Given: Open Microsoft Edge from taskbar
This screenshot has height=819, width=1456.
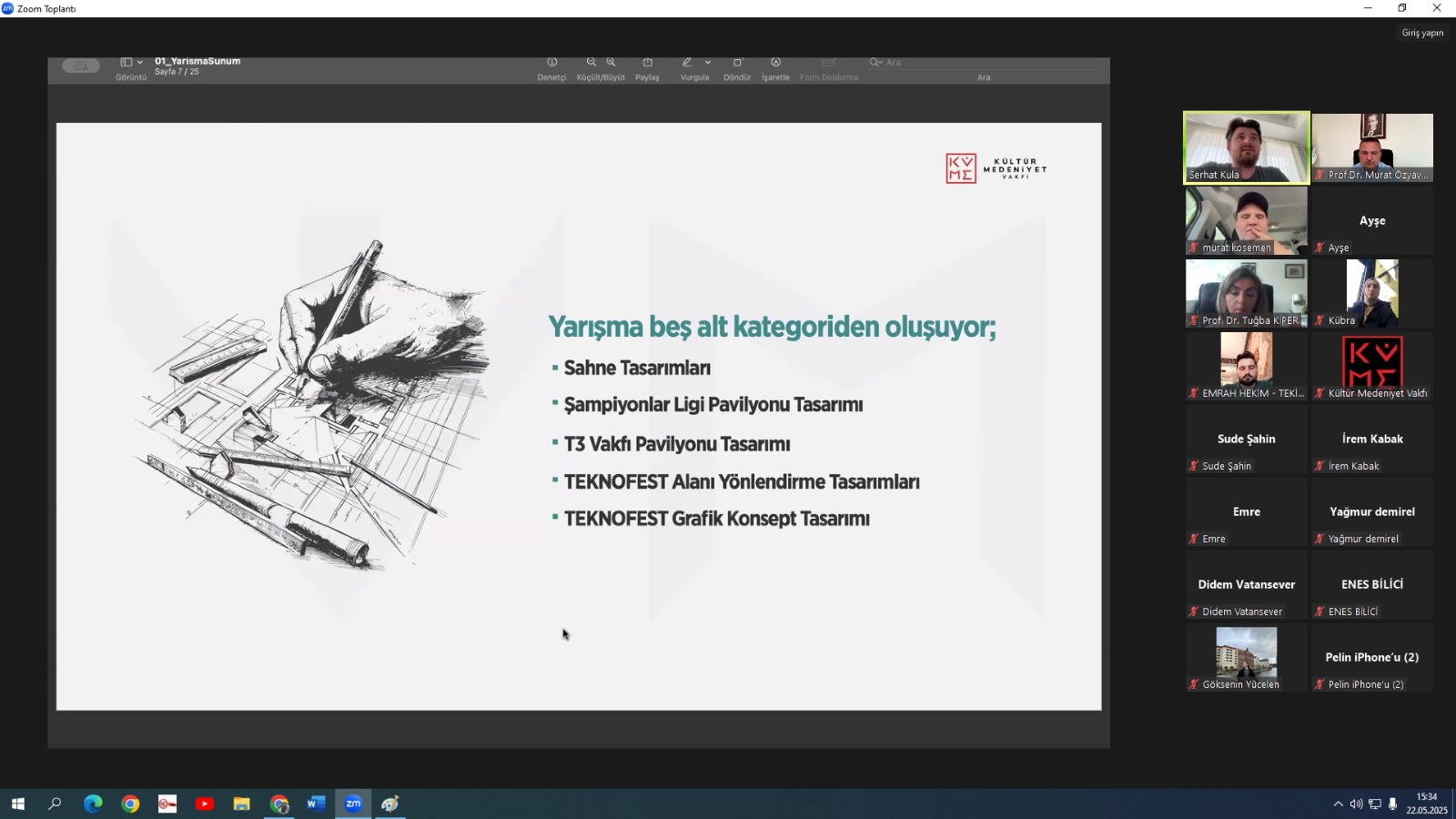Looking at the screenshot, I should pos(93,804).
